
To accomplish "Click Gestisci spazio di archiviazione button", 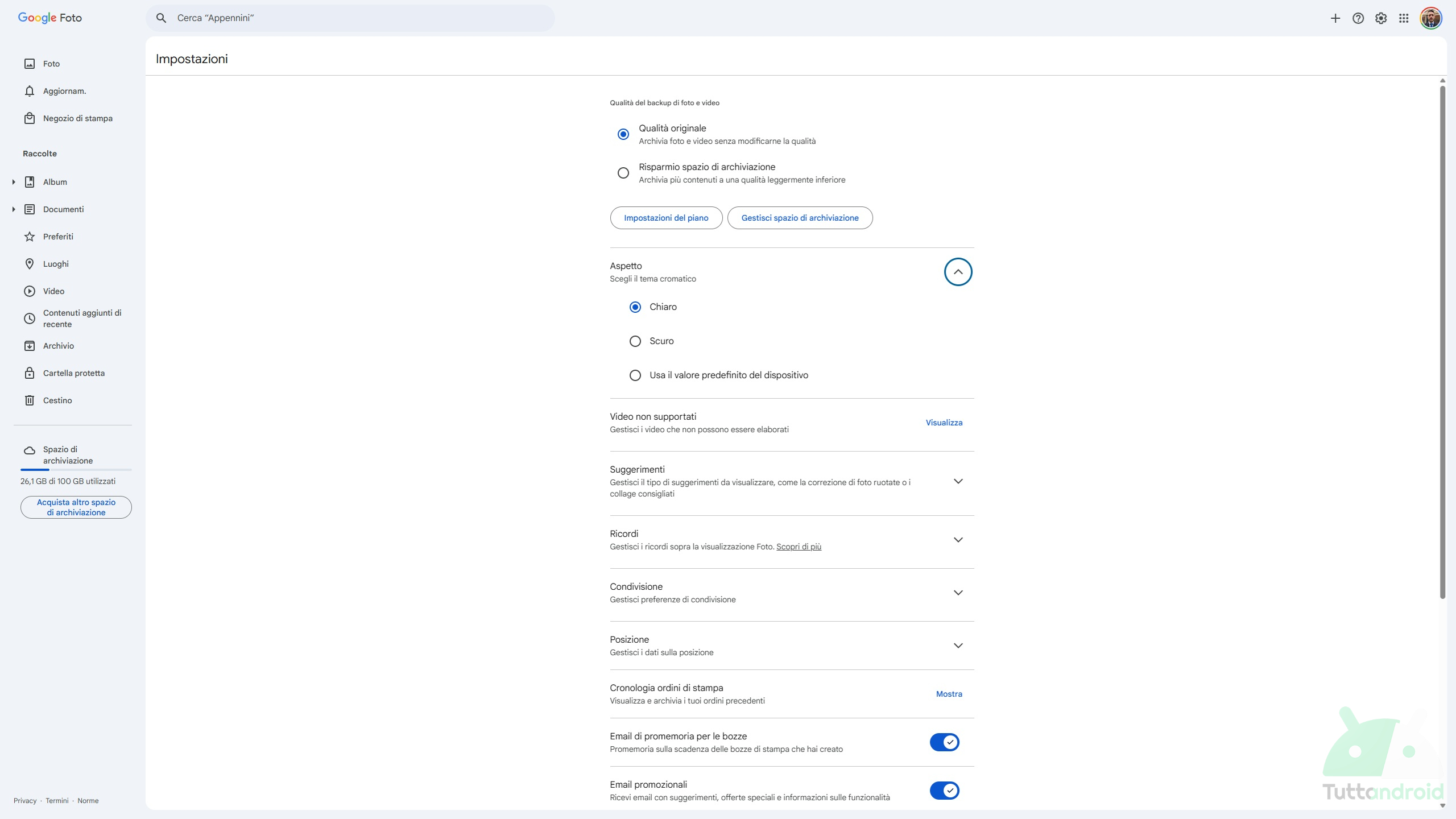I will [799, 218].
